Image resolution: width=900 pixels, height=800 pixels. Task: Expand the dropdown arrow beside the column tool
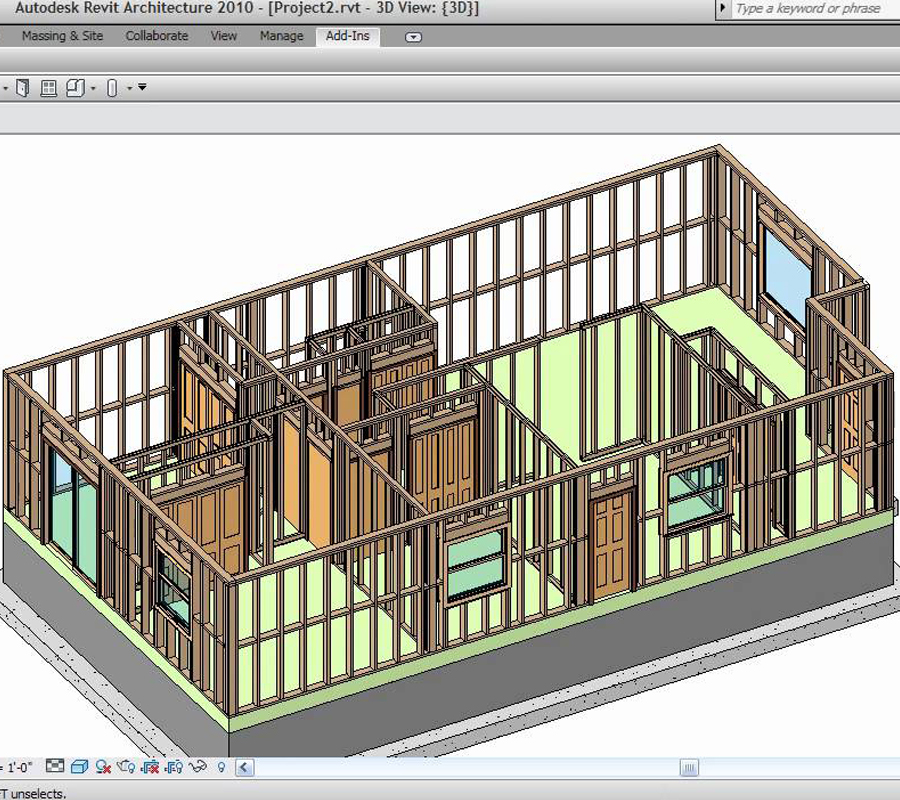pyautogui.click(x=128, y=88)
